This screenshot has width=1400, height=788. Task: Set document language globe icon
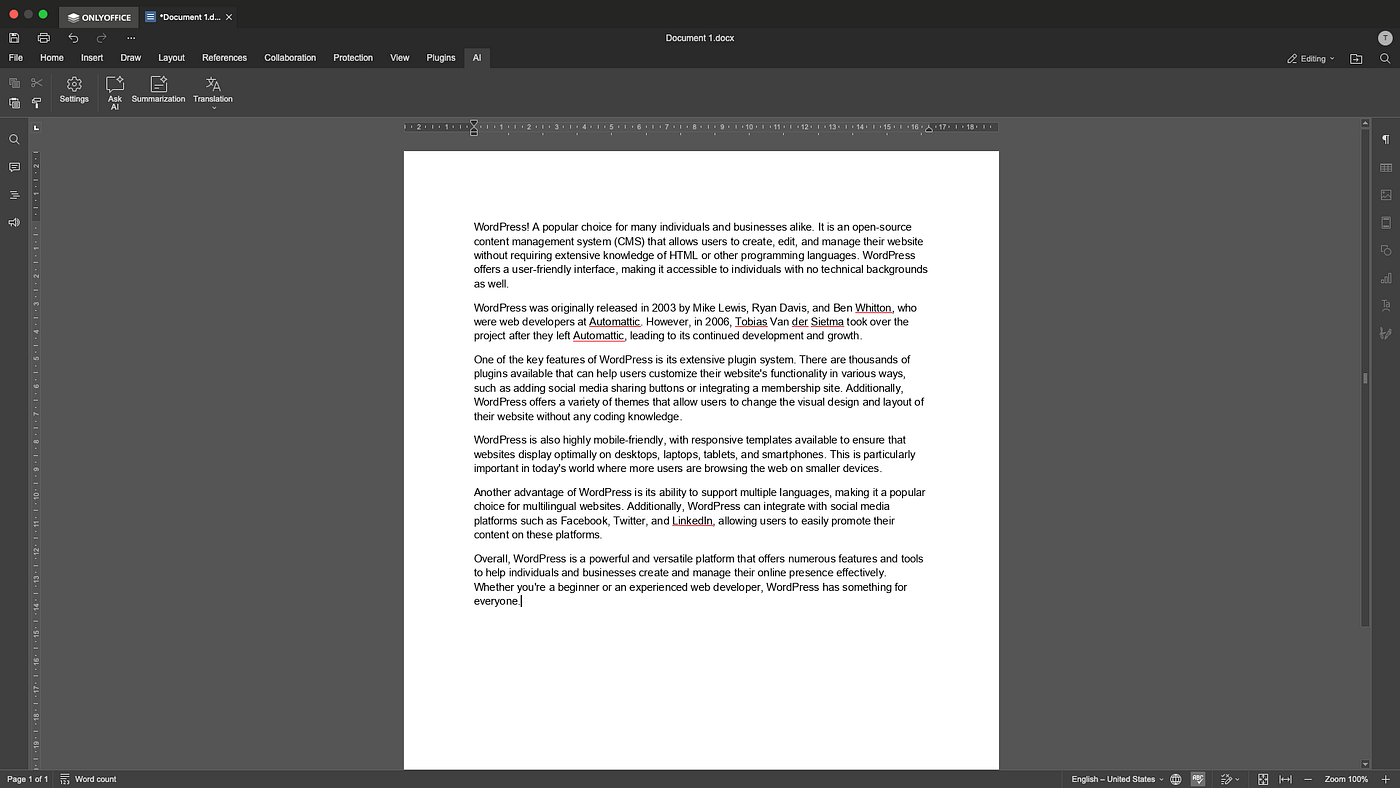(x=1176, y=779)
